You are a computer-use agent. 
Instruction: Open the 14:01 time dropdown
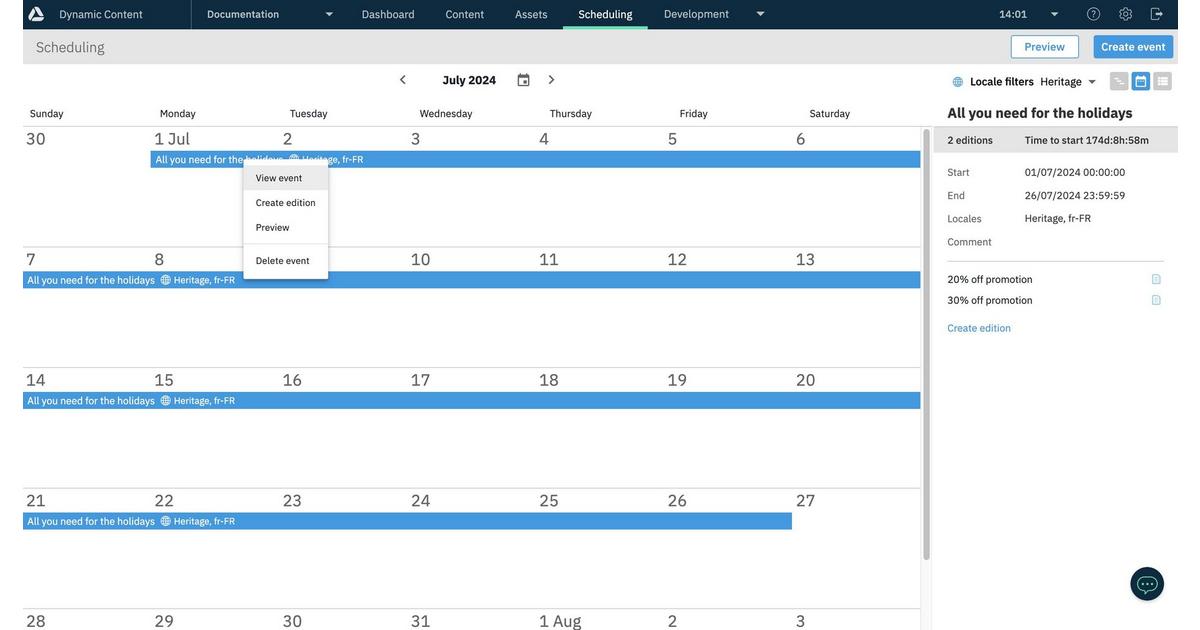(1054, 14)
